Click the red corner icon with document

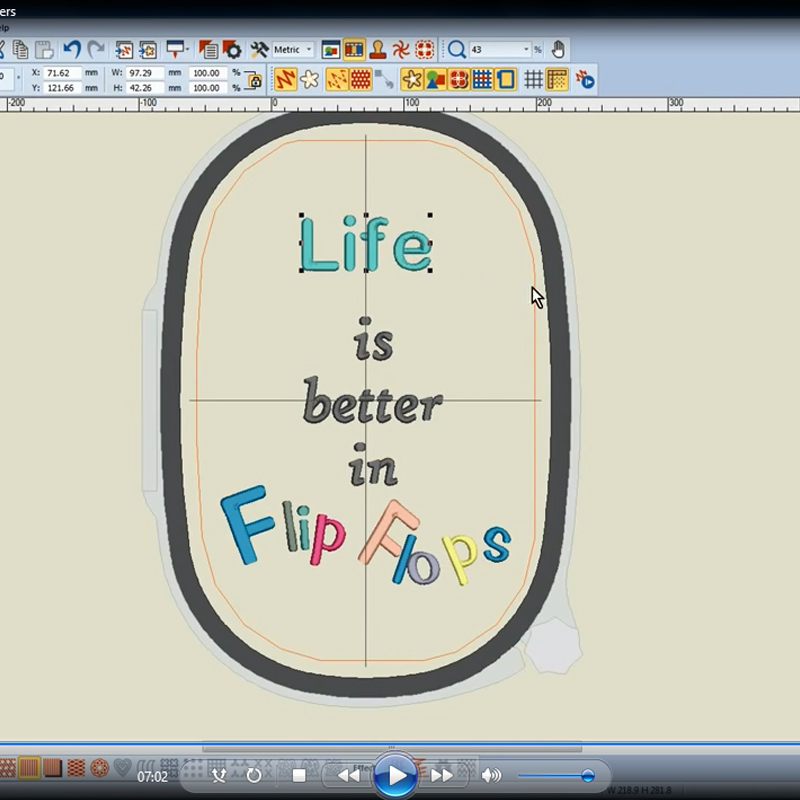coord(208,49)
